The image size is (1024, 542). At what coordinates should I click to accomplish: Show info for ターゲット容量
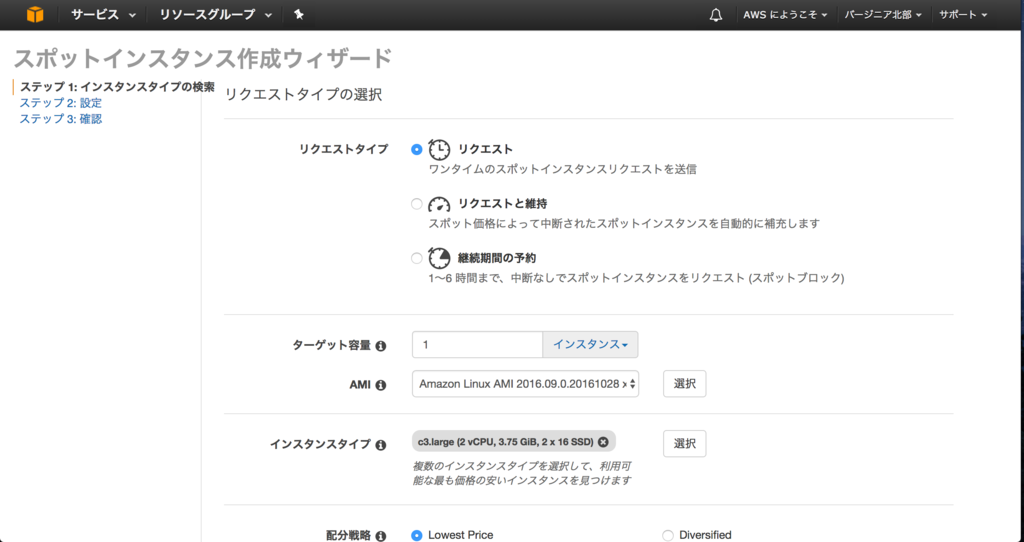tap(381, 346)
